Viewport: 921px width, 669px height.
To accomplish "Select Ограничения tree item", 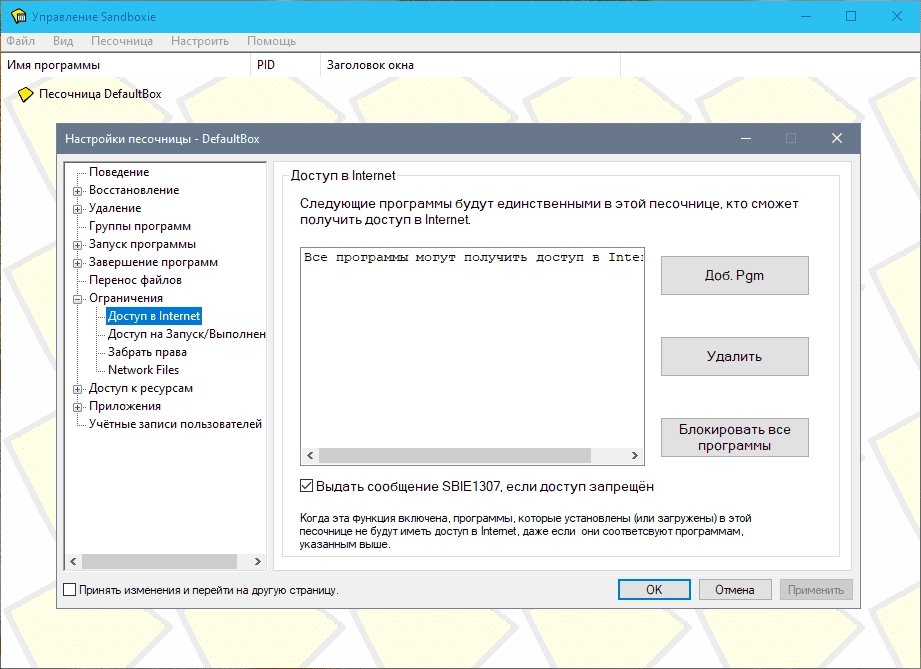I will coord(126,298).
